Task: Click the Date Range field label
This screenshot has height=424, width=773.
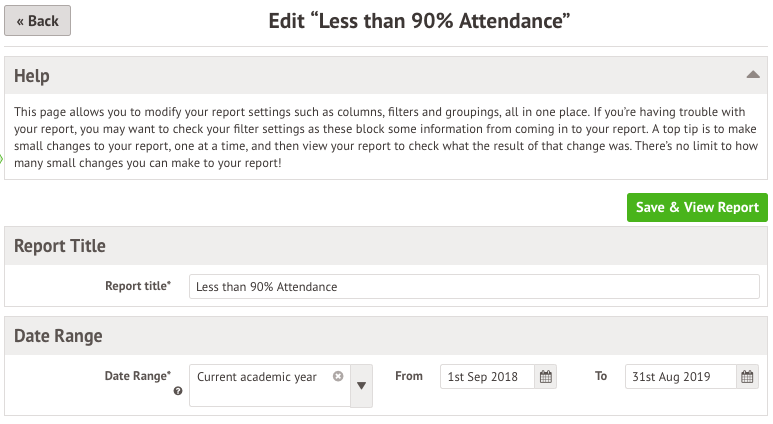Action: tap(138, 376)
